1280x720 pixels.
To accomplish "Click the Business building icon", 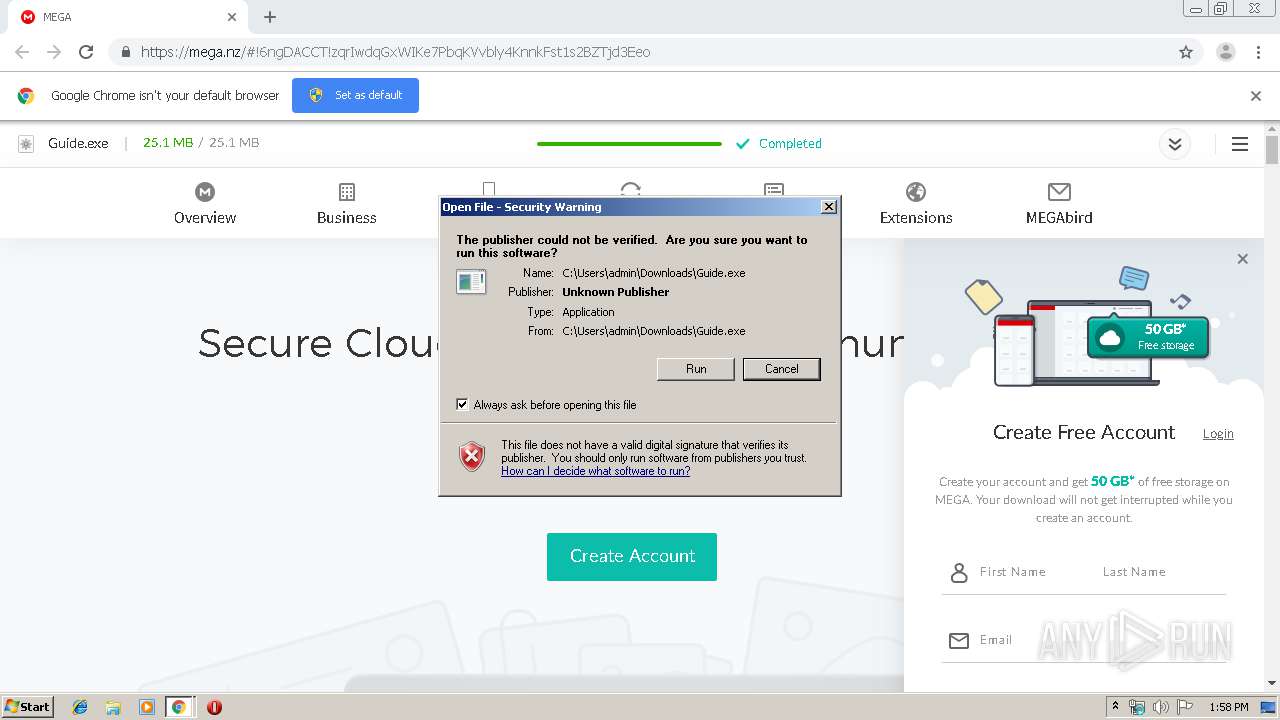I will click(x=347, y=191).
